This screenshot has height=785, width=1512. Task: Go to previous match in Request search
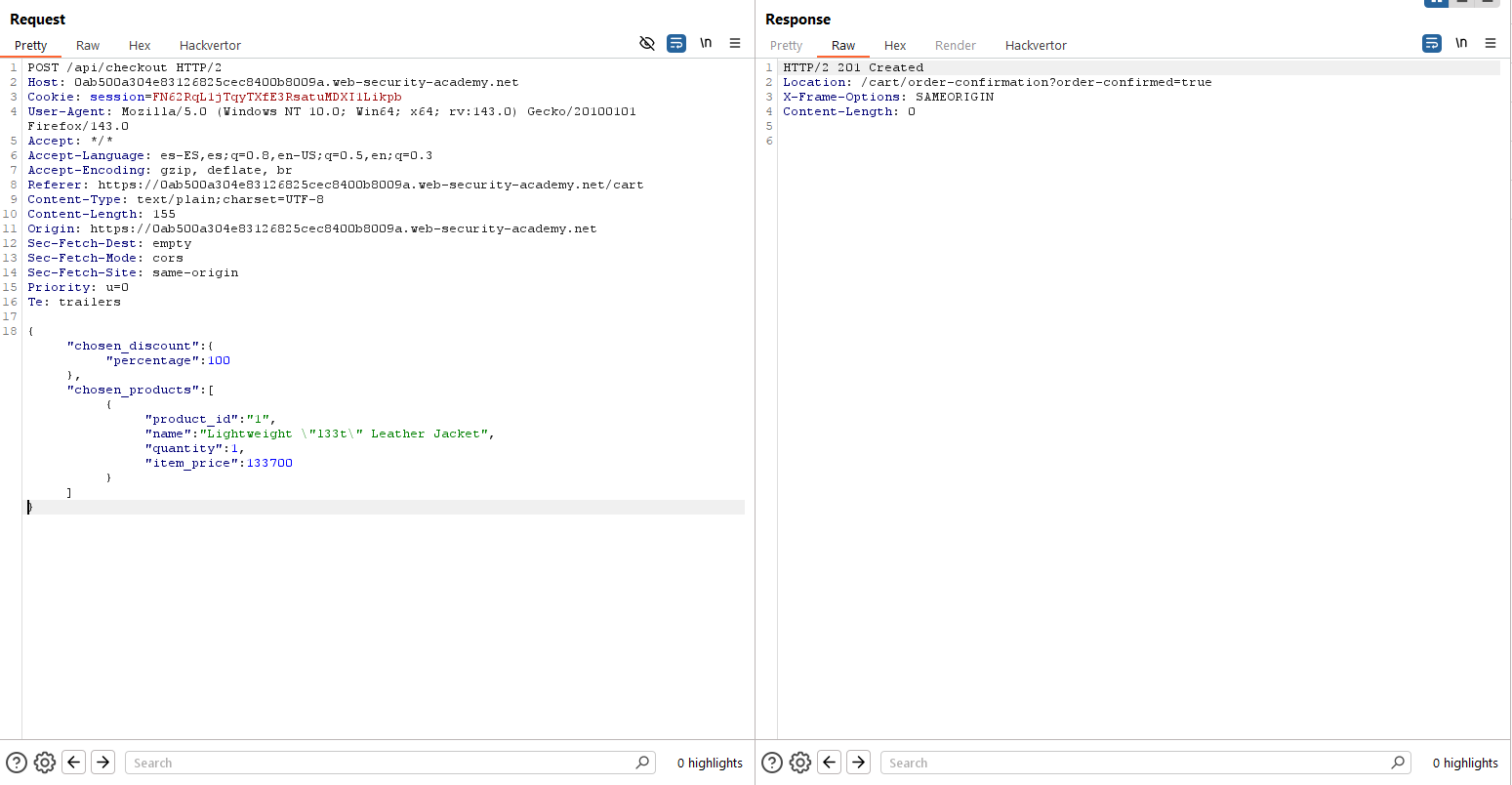point(74,763)
